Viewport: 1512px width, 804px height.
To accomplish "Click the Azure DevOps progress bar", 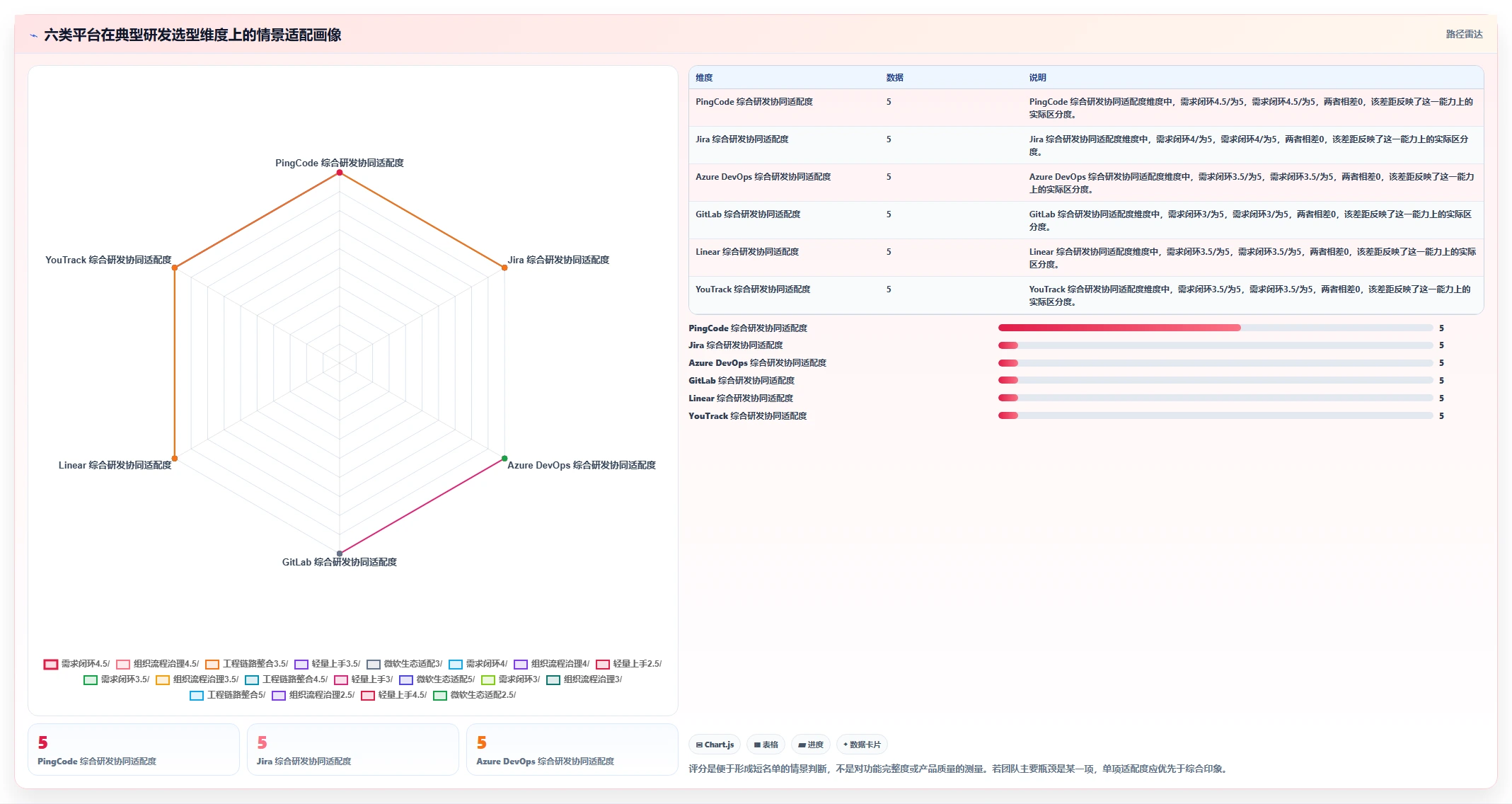I will [x=1216, y=363].
